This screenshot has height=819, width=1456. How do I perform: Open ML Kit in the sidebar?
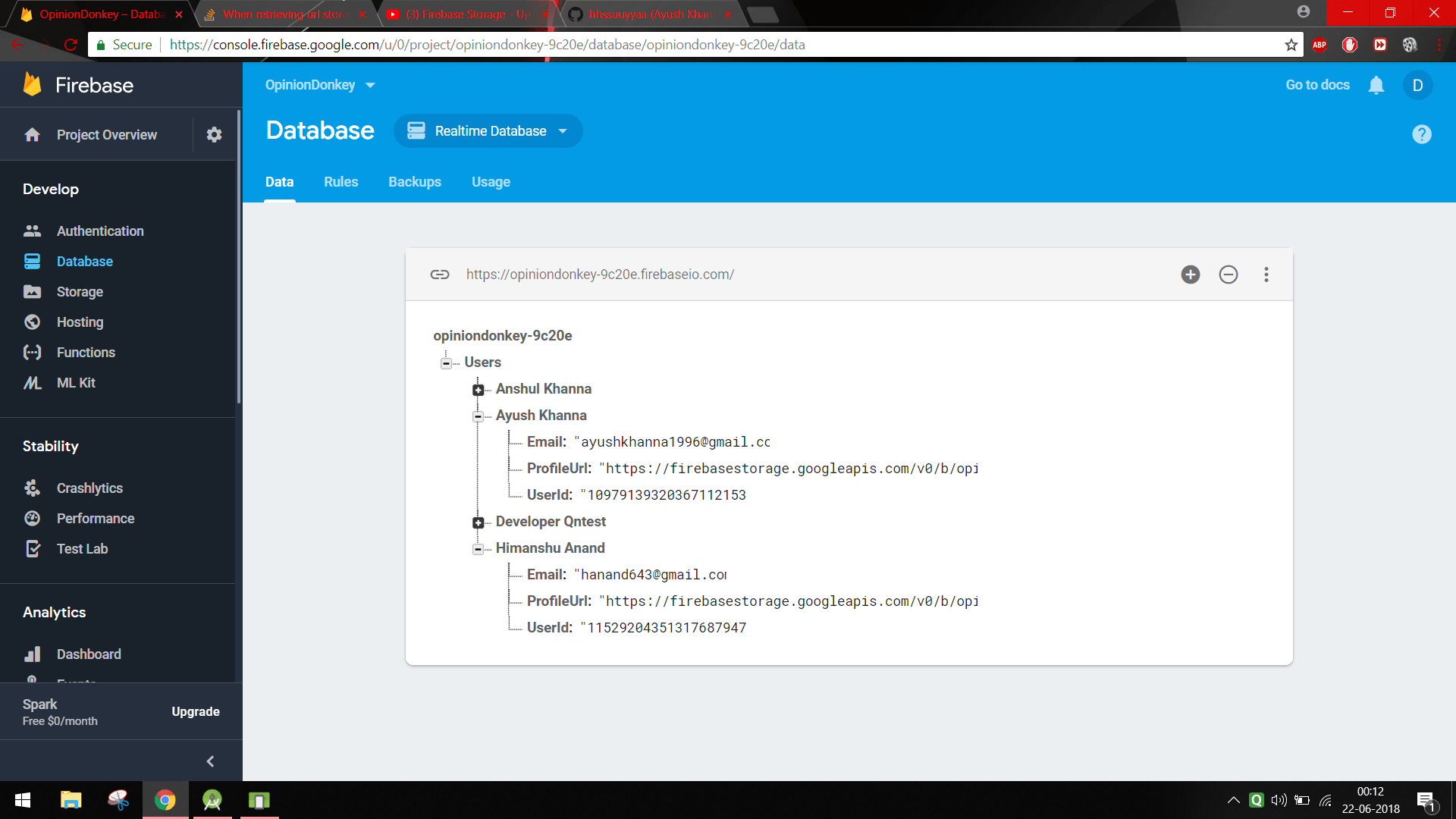click(x=74, y=382)
